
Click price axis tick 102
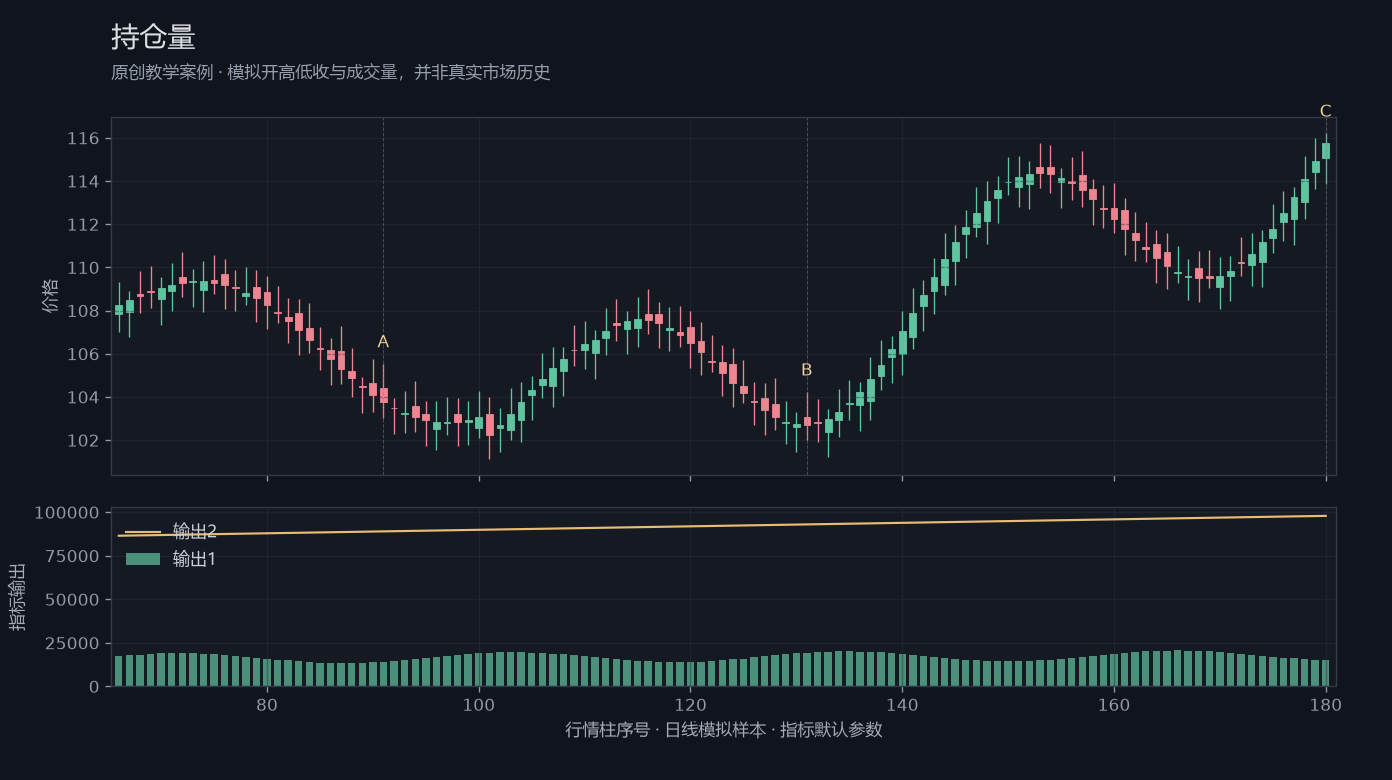click(83, 441)
